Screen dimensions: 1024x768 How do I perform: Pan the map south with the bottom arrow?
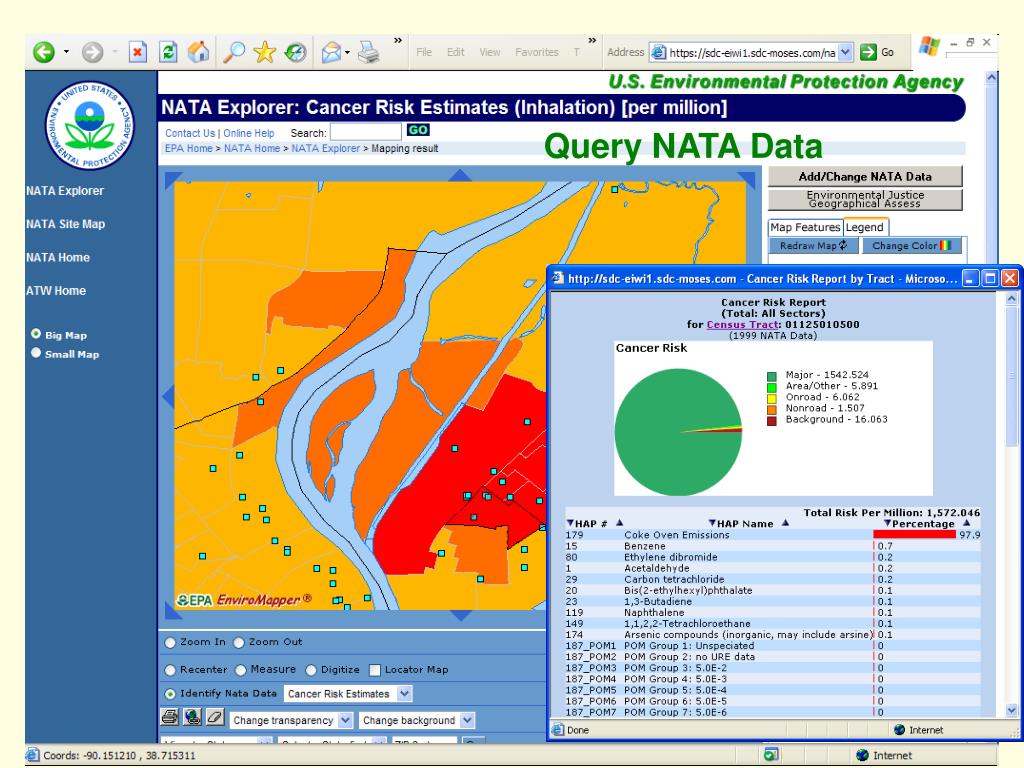click(460, 615)
